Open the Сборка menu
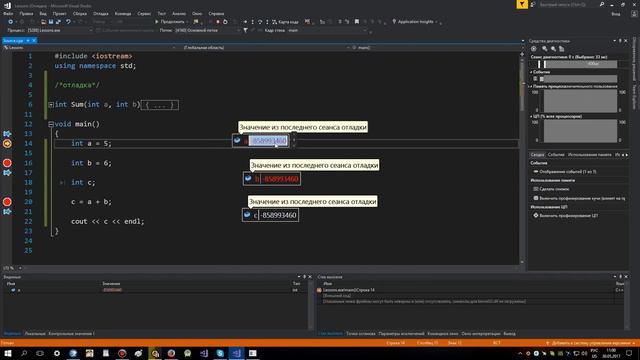The height and width of the screenshot is (360, 640). [x=80, y=13]
